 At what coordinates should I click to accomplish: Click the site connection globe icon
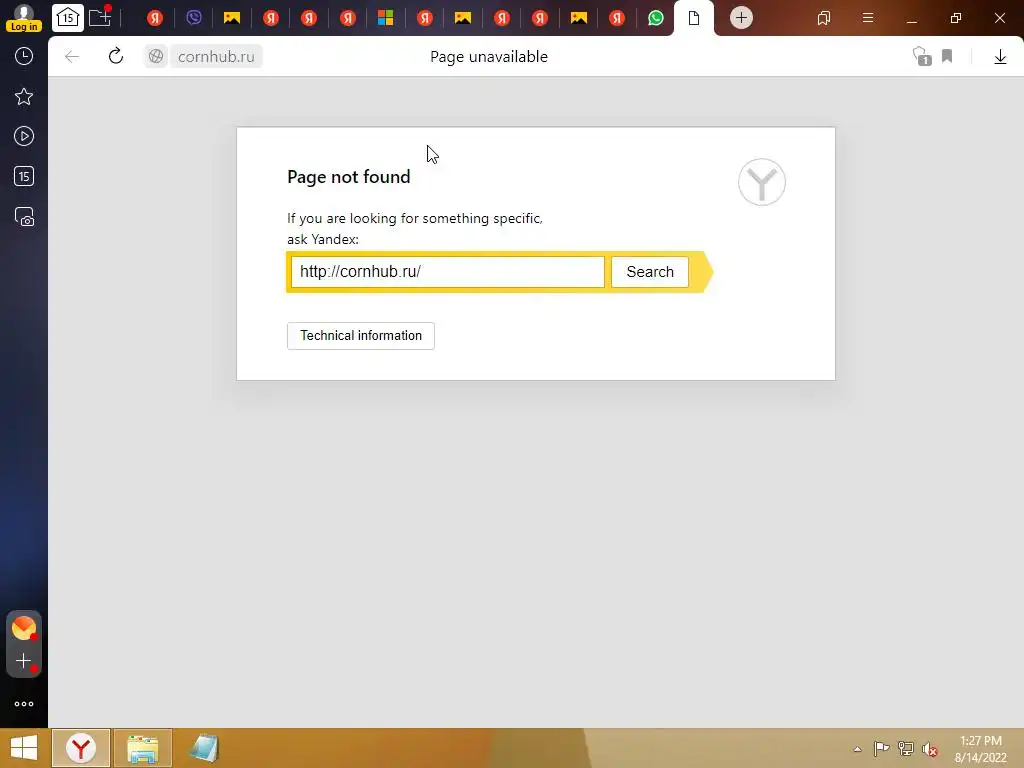point(155,57)
